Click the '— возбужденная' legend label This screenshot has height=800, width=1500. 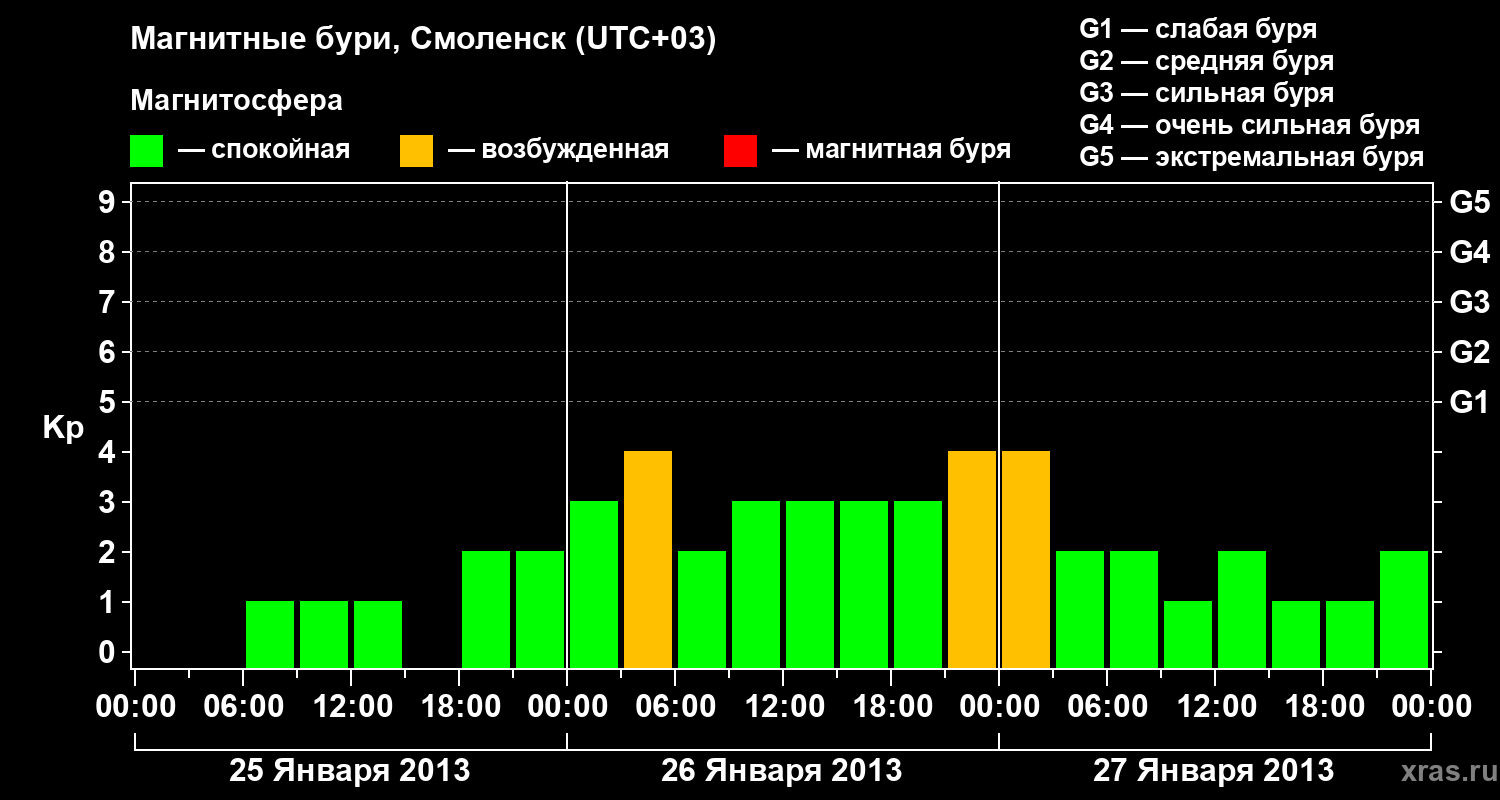tap(558, 151)
